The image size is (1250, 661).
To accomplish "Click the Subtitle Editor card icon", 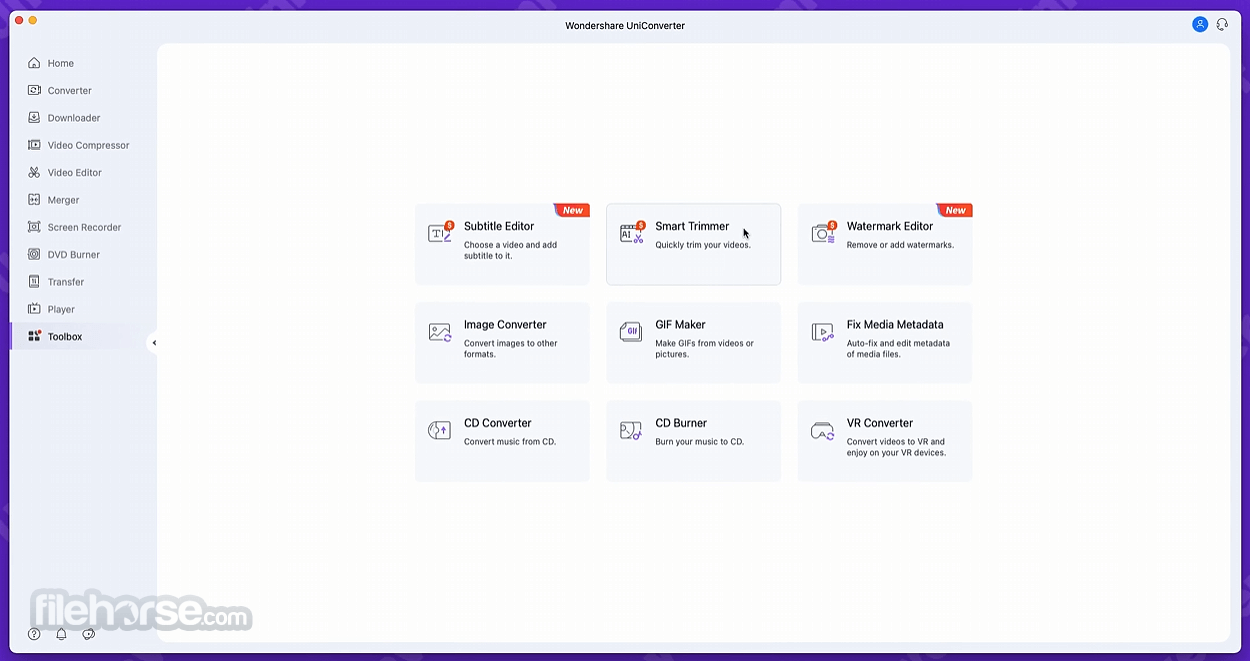I will [440, 233].
